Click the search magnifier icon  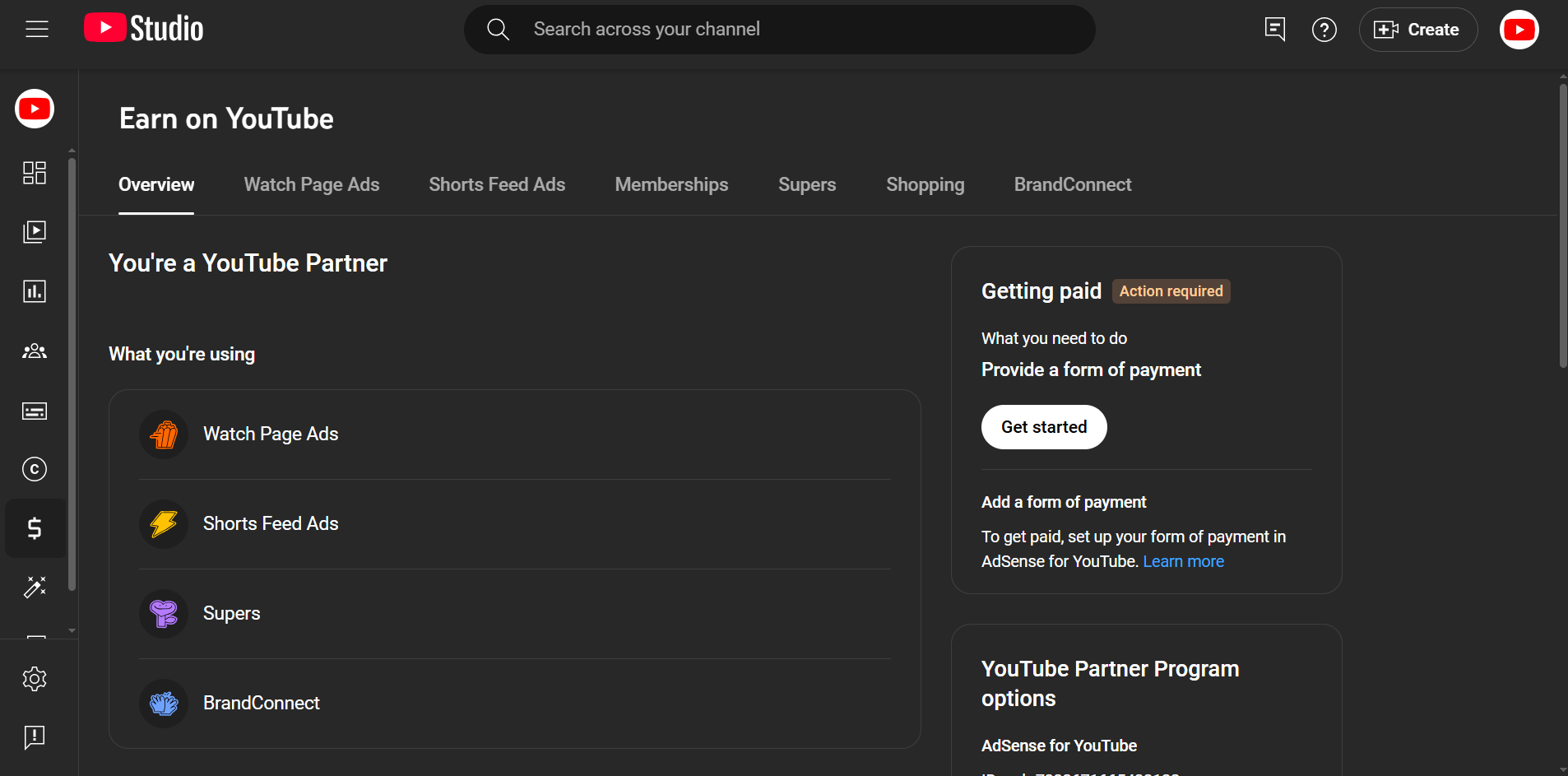tap(498, 30)
